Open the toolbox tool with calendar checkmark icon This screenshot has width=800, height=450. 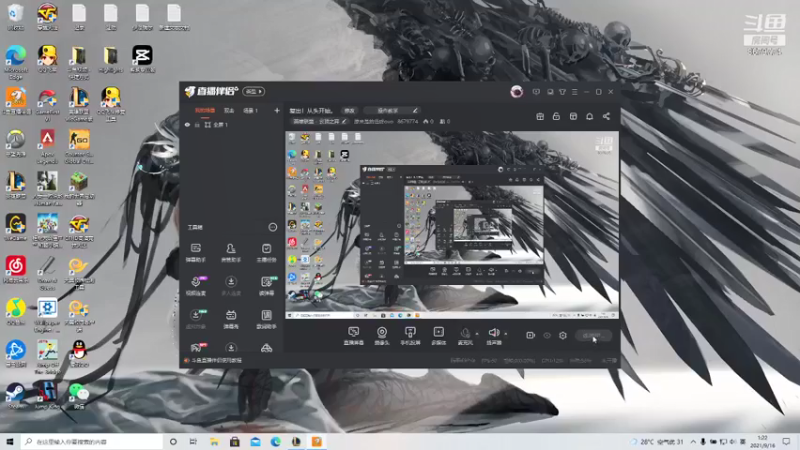(x=266, y=253)
